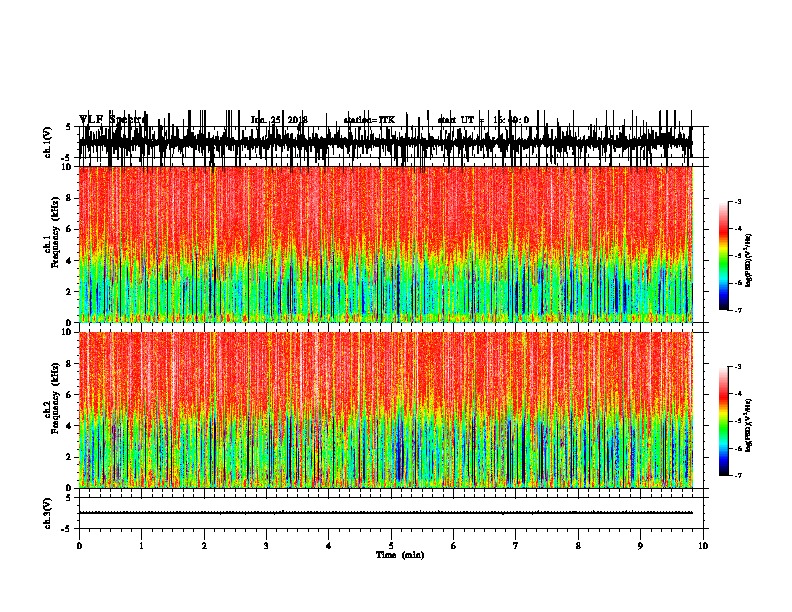This screenshot has width=792, height=612.
Task: Click ch.1 frequency tick label '8'
Action: [70, 198]
